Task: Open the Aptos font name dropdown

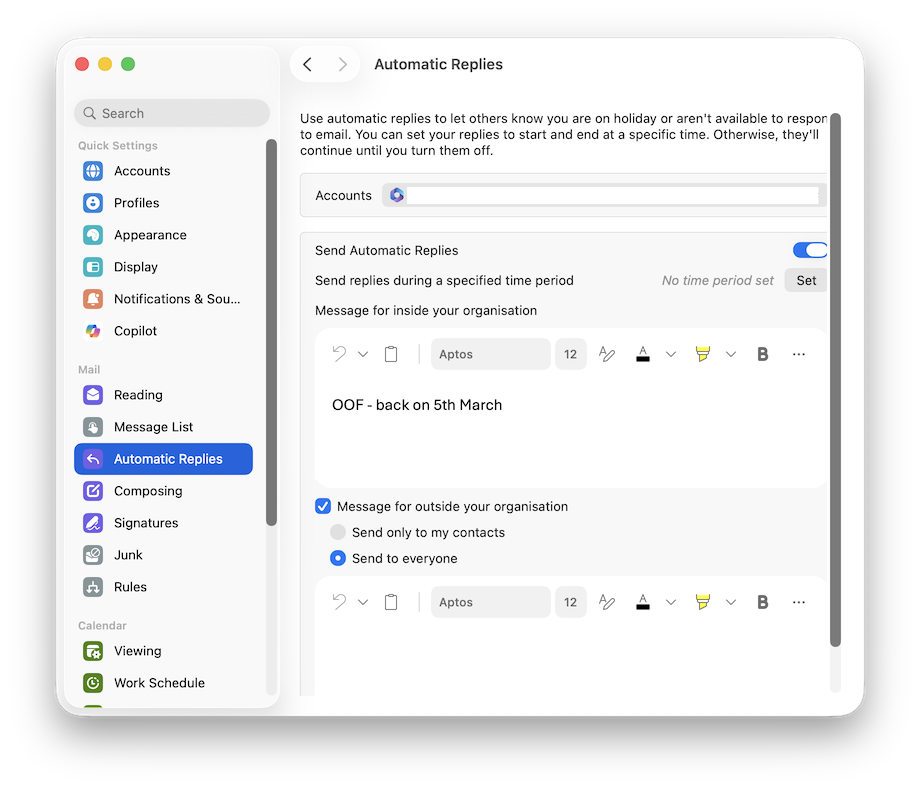Action: (x=490, y=353)
